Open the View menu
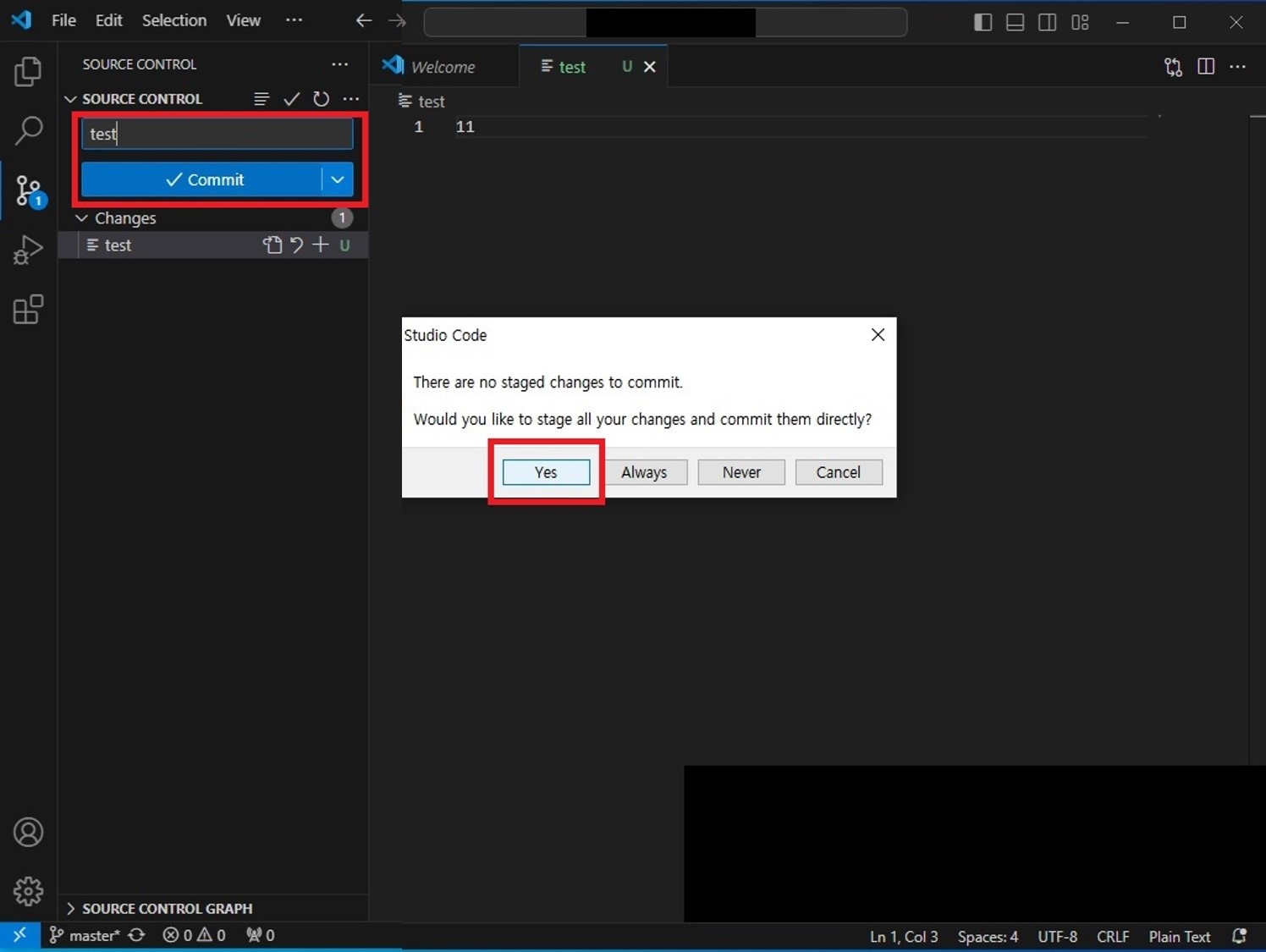The height and width of the screenshot is (952, 1266). pyautogui.click(x=243, y=20)
